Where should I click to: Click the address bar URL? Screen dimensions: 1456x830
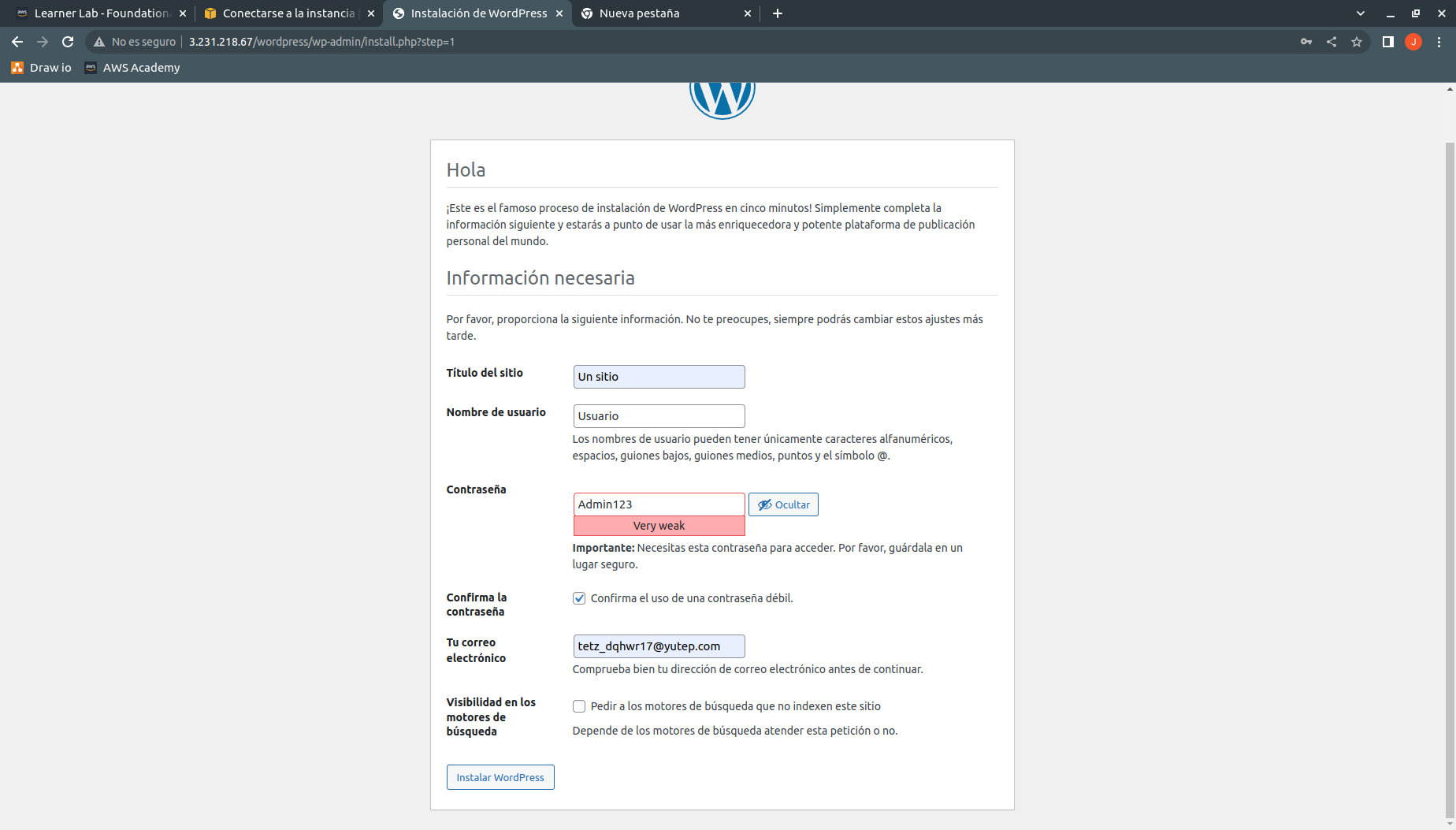(x=321, y=42)
